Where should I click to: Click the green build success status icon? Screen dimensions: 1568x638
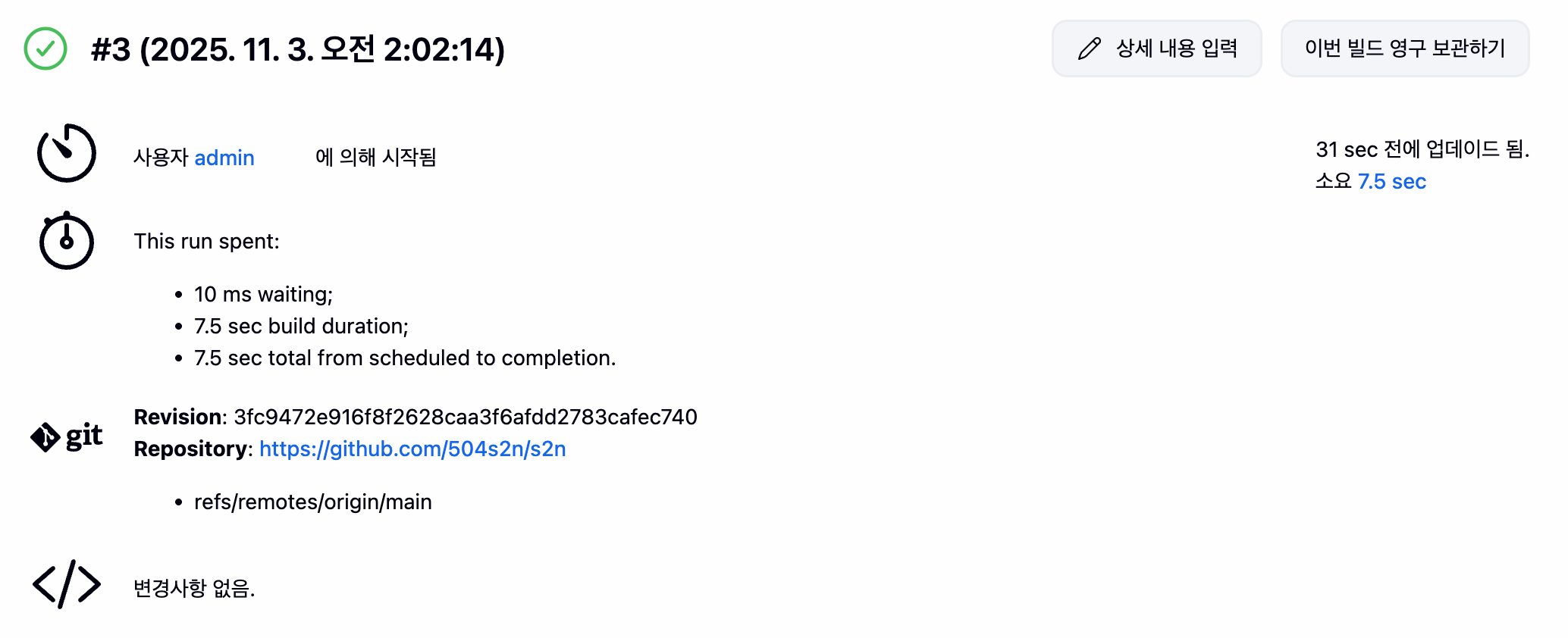click(45, 49)
